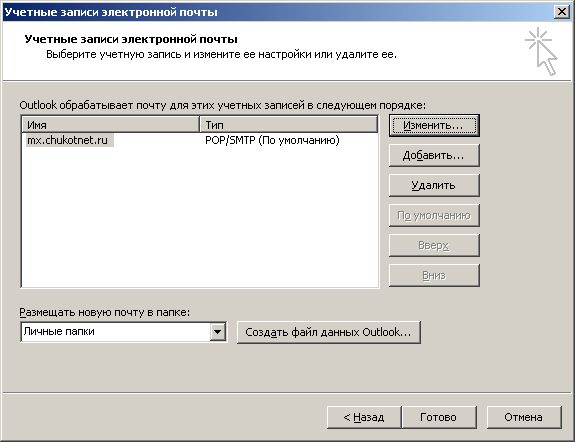
Task: Close the dialog with the X button
Action: [561, 12]
